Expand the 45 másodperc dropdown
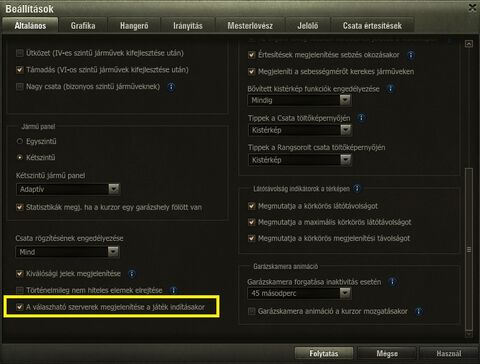The height and width of the screenshot is (364, 480). coord(299,293)
